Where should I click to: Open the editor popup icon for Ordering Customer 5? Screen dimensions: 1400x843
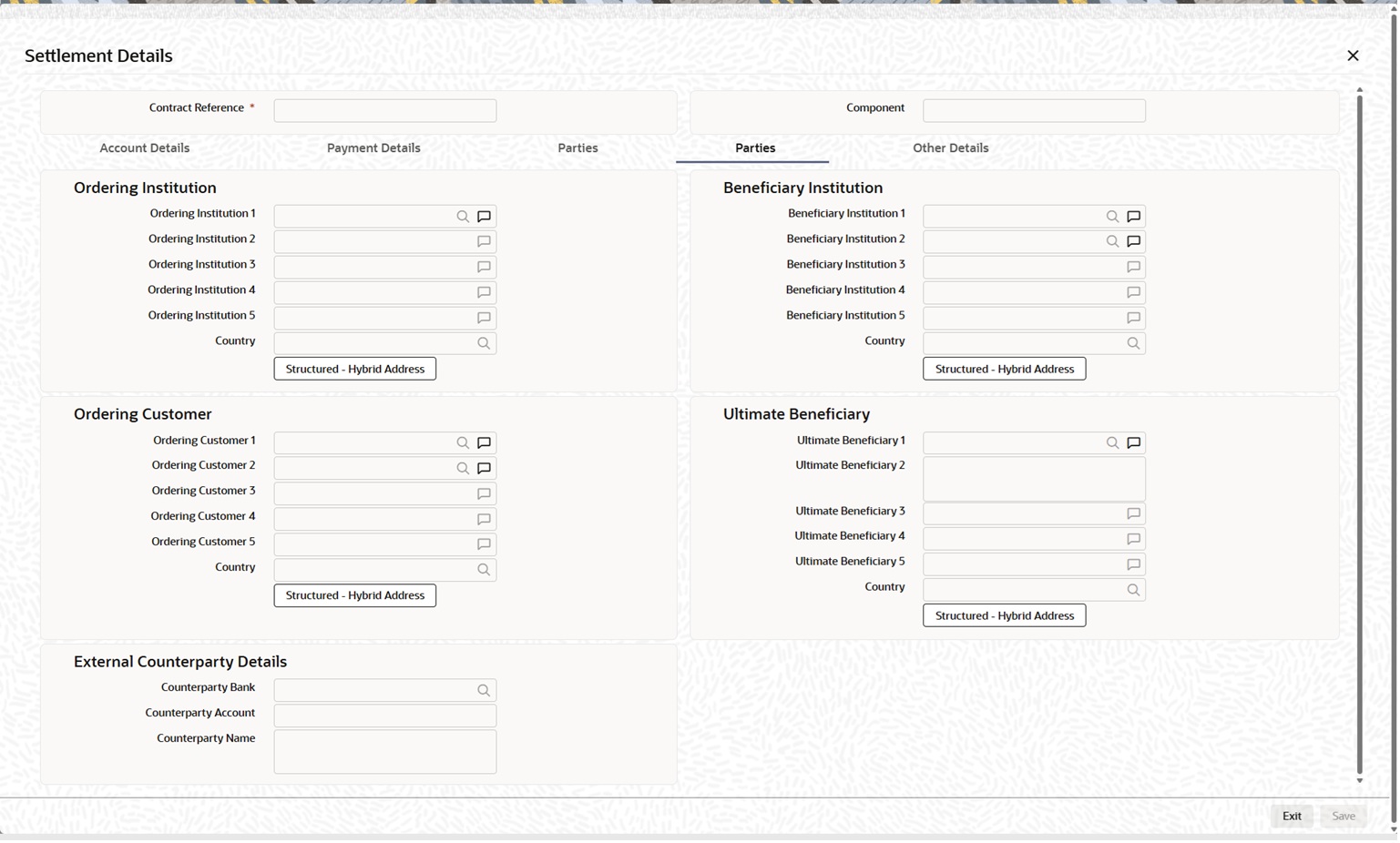[x=485, y=545]
